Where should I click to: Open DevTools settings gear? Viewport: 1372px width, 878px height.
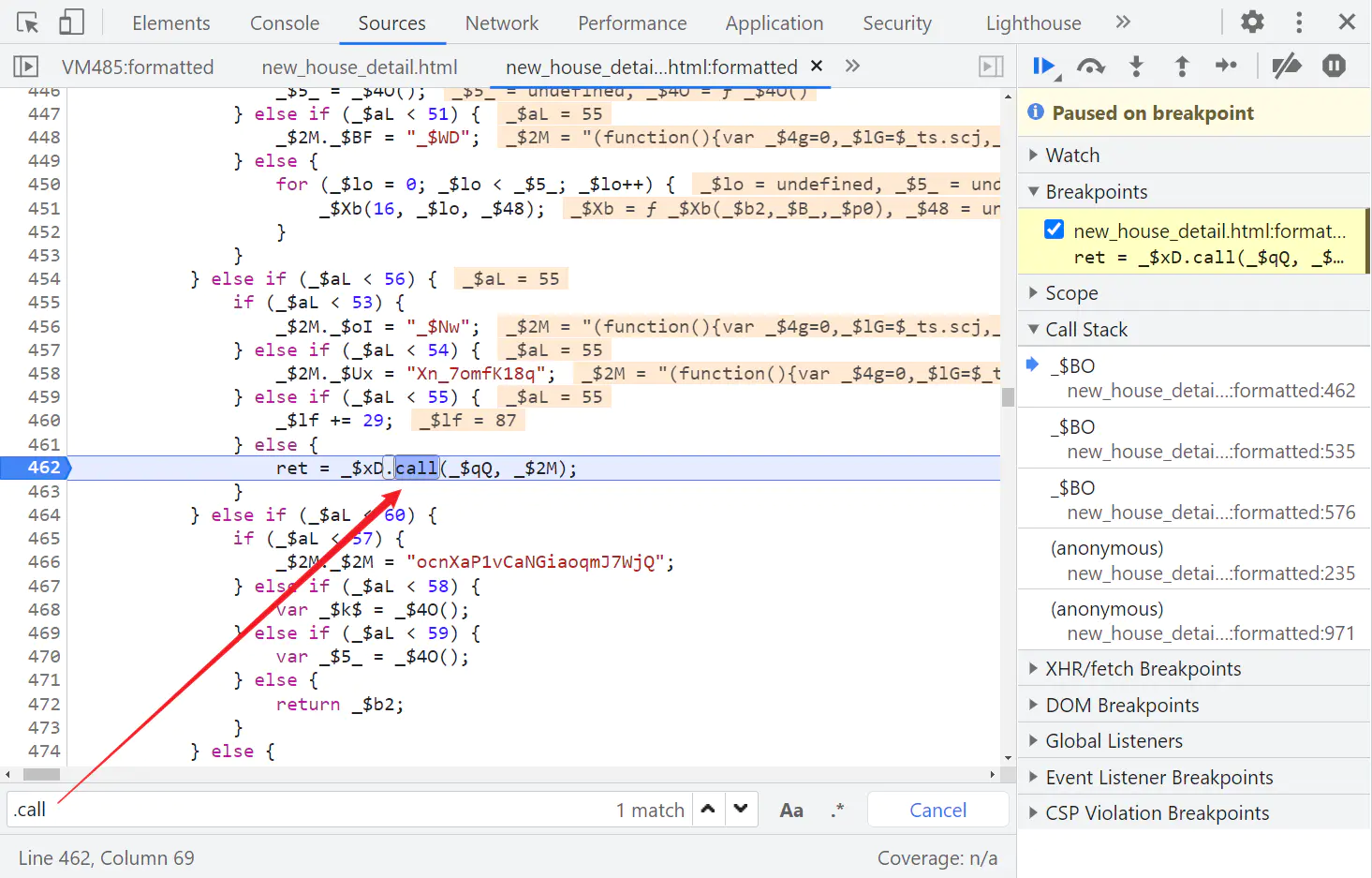click(1252, 22)
